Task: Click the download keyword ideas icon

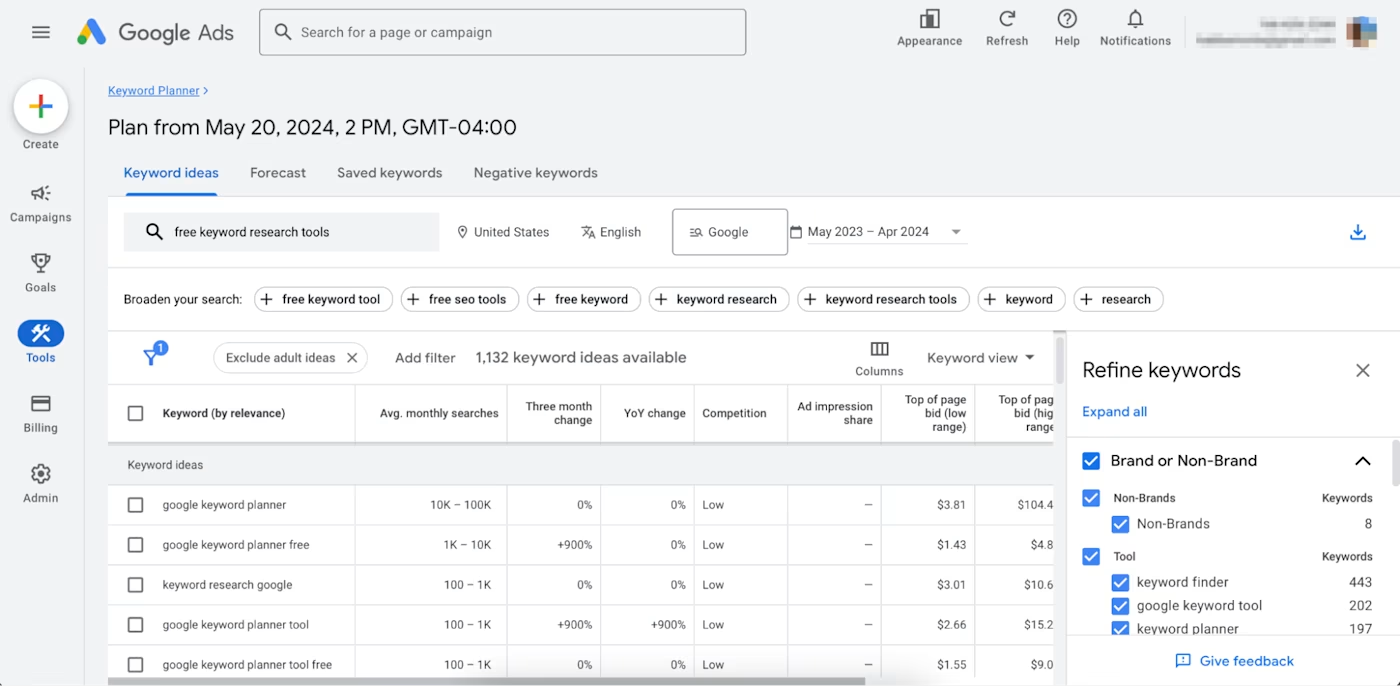Action: coord(1357,232)
